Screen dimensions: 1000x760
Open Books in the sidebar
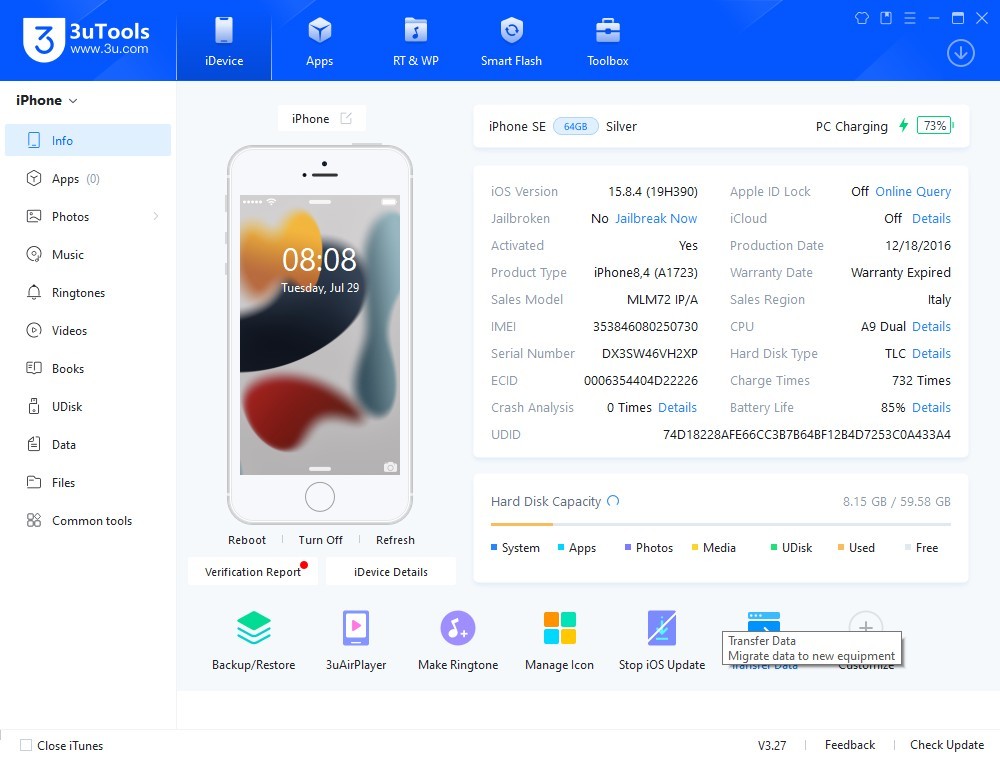pyautogui.click(x=88, y=369)
